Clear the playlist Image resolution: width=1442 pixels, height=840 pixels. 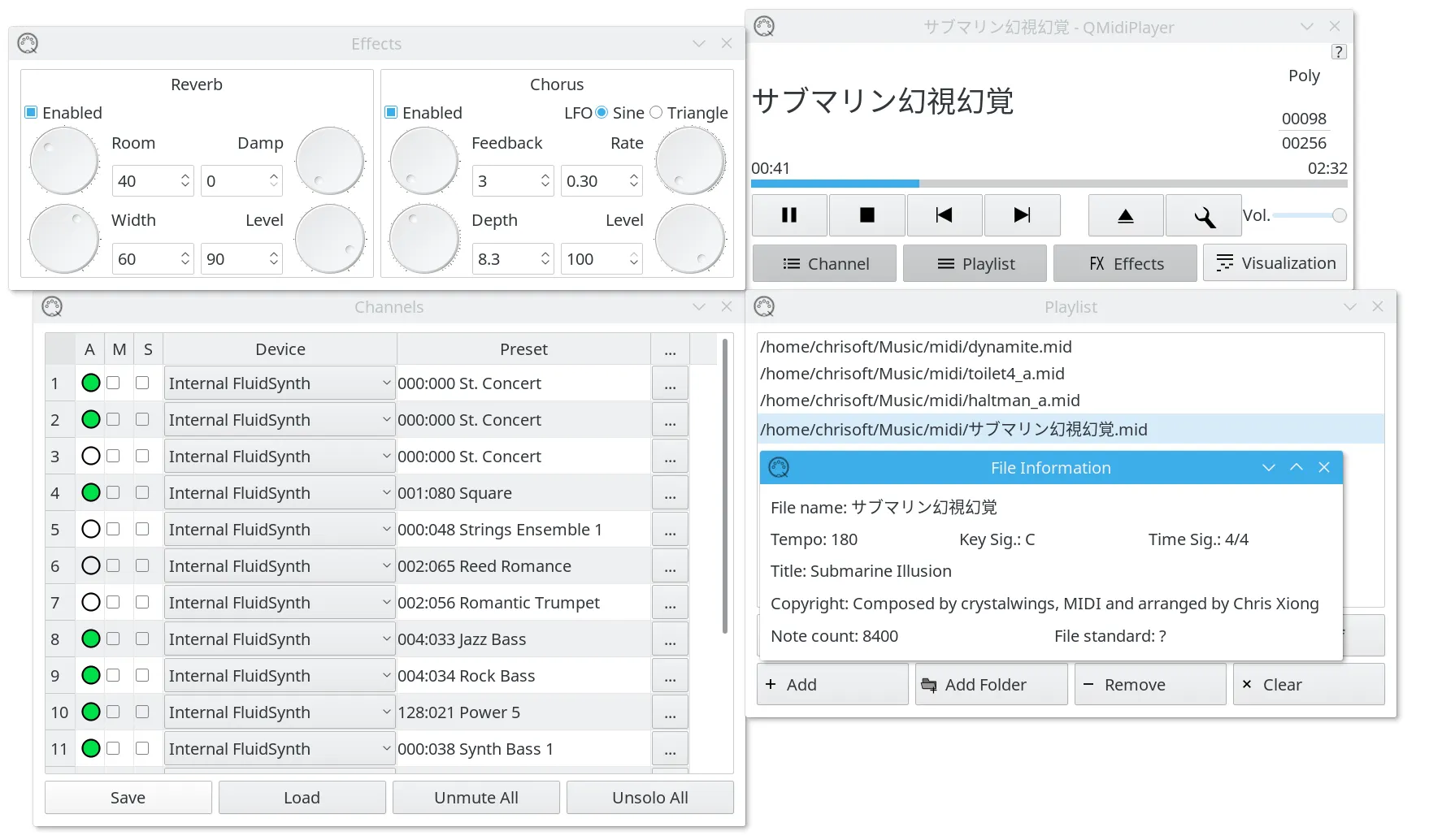tap(1309, 684)
